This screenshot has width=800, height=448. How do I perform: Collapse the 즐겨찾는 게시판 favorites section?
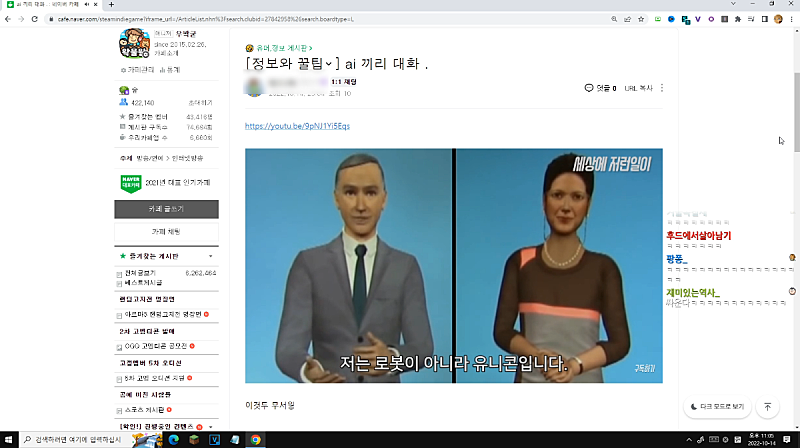(211, 256)
